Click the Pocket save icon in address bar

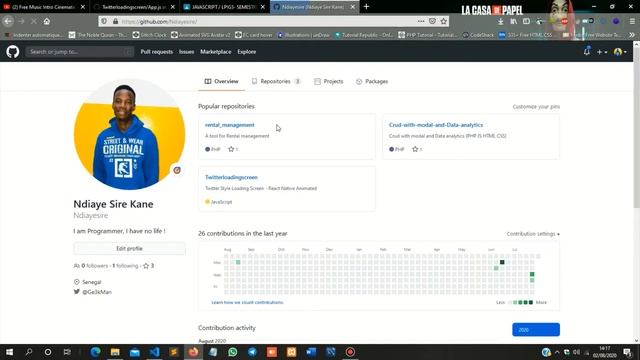[432, 21]
